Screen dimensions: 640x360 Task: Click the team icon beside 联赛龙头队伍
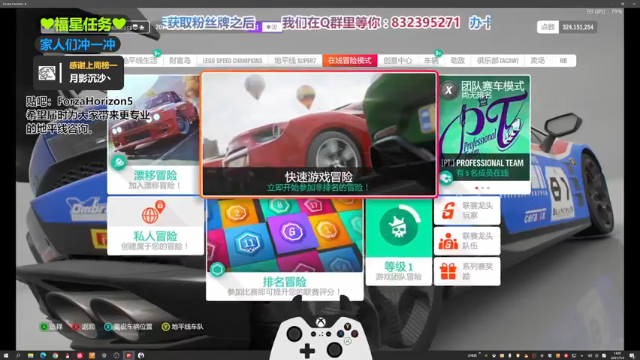pyautogui.click(x=448, y=241)
